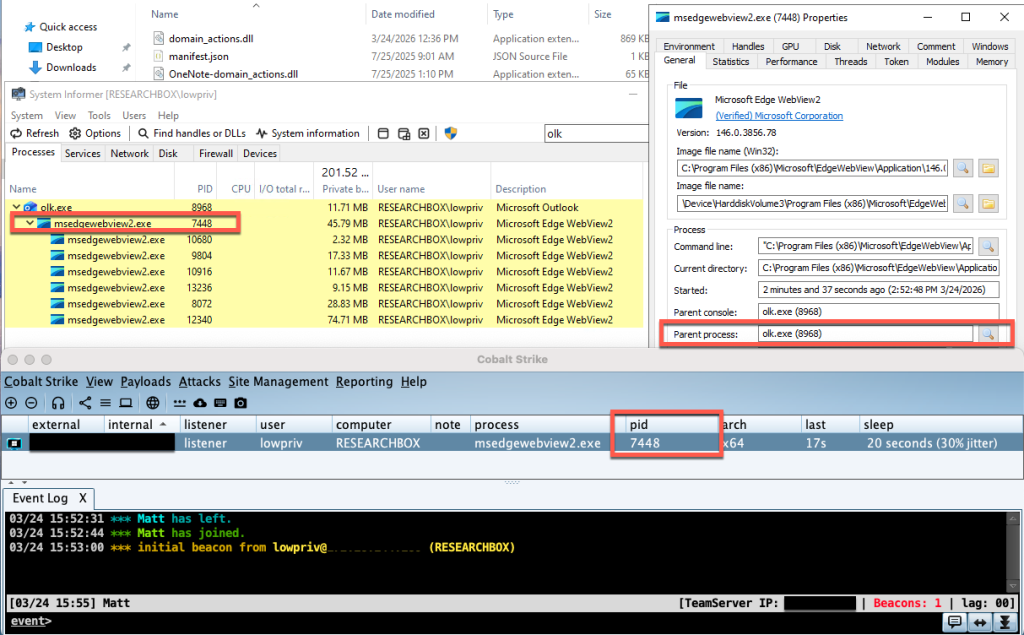Switch to the Services tab

tap(82, 153)
